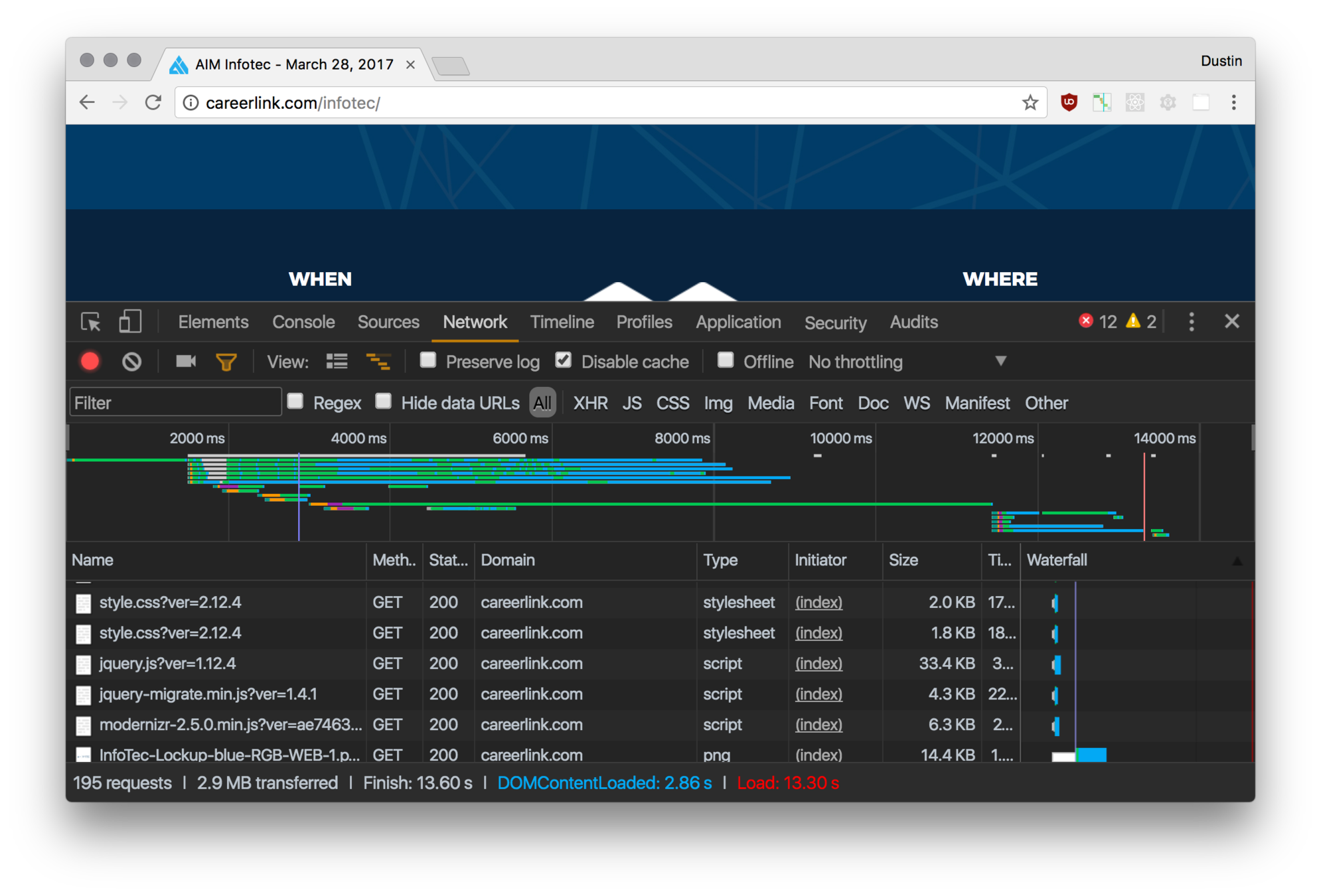This screenshot has height=896, width=1321.
Task: Open the Security tab
Action: [835, 323]
